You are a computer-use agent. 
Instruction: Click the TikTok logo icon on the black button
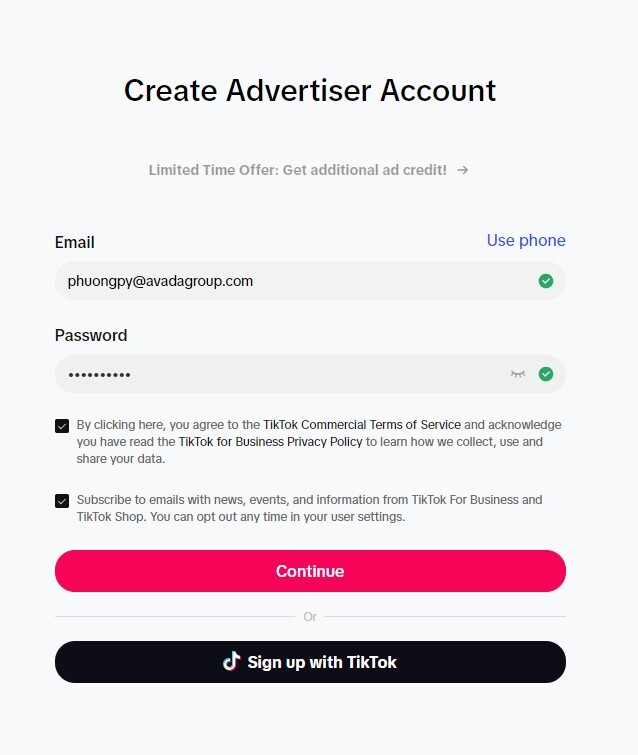(232, 662)
